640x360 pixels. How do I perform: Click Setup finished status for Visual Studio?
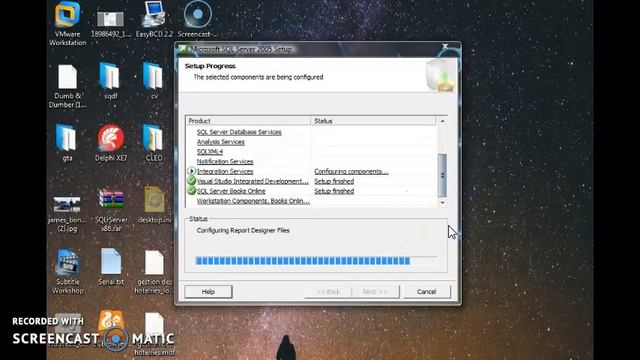click(334, 181)
